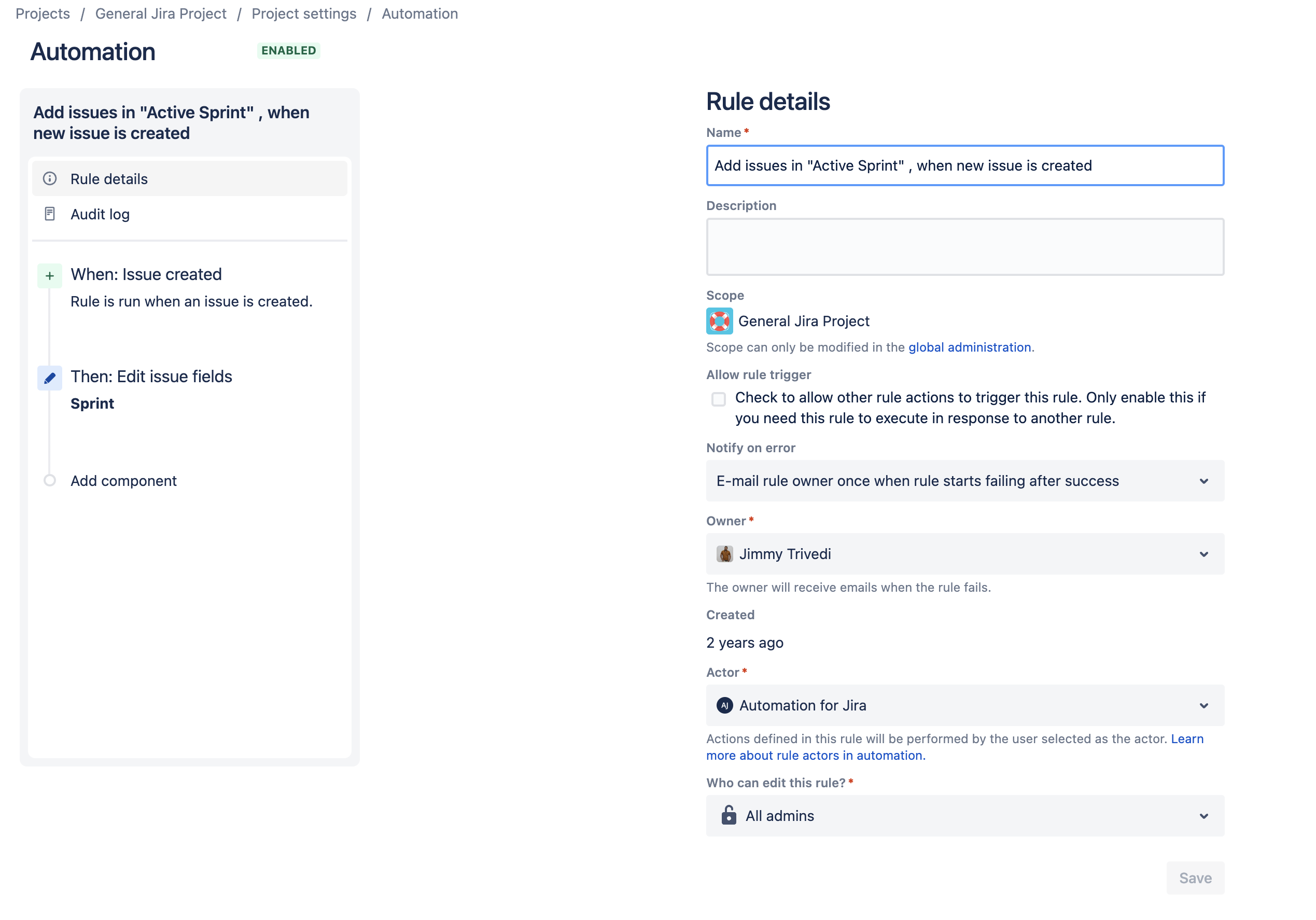Click 'Rule is run when an issue is created.'
Viewport: 1316px width, 920px height.
[x=191, y=301]
